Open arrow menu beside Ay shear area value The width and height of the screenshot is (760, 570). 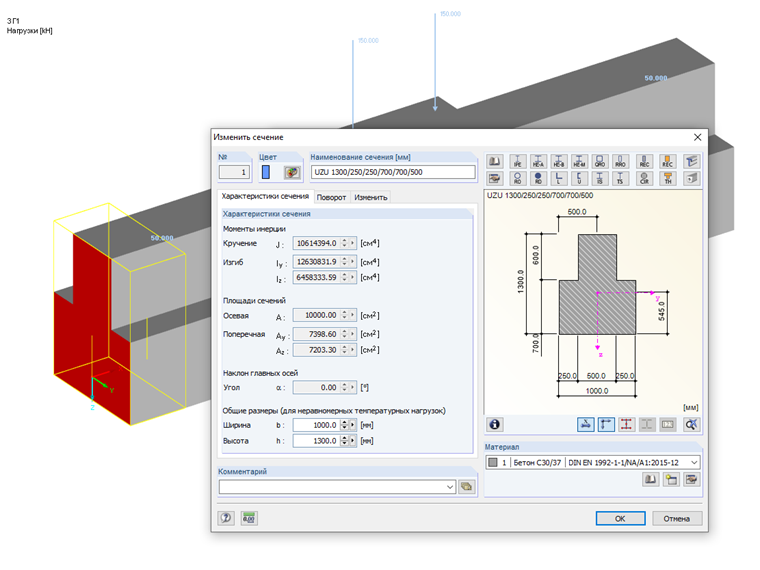(x=353, y=334)
